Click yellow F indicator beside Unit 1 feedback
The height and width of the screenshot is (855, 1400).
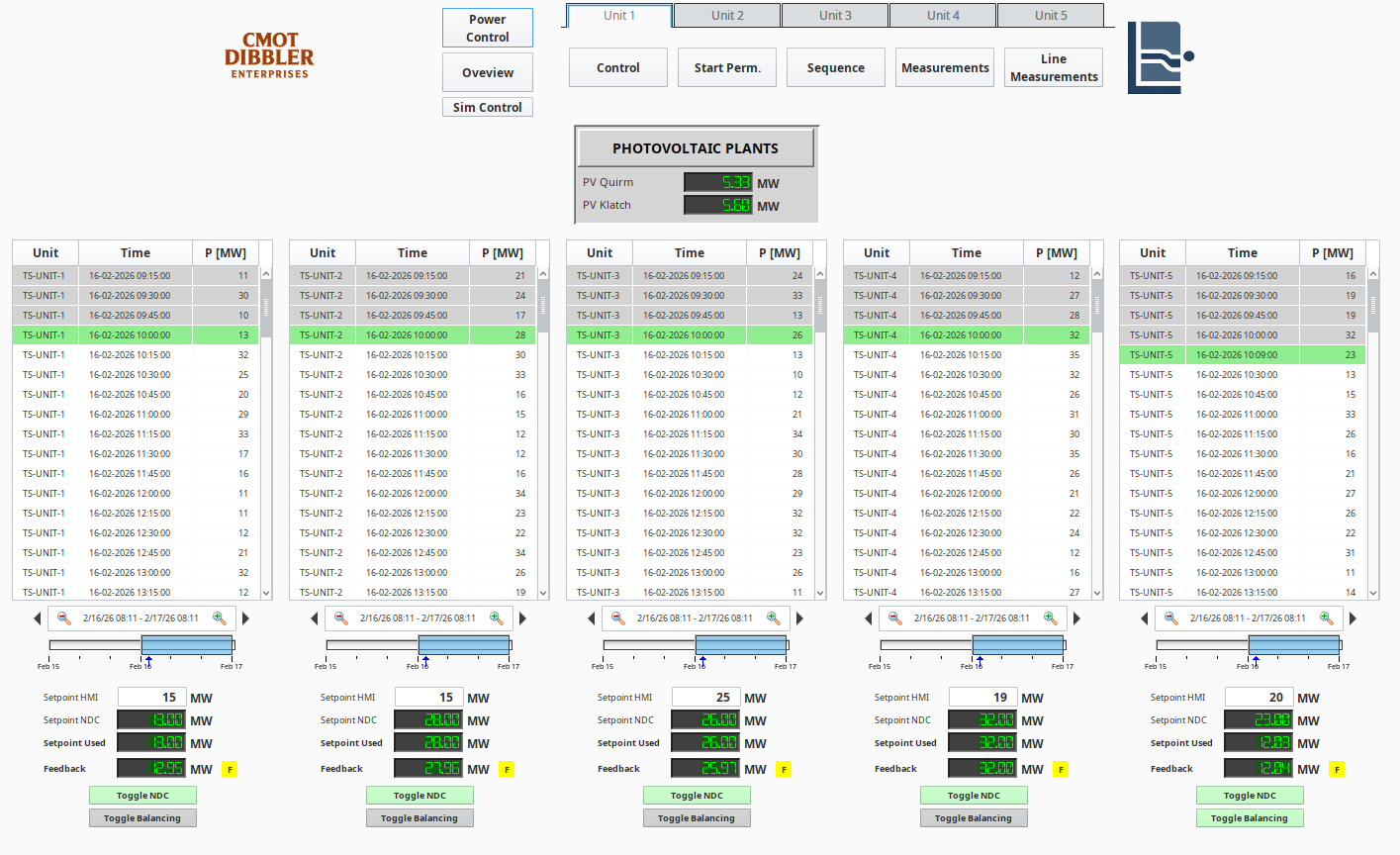point(229,769)
